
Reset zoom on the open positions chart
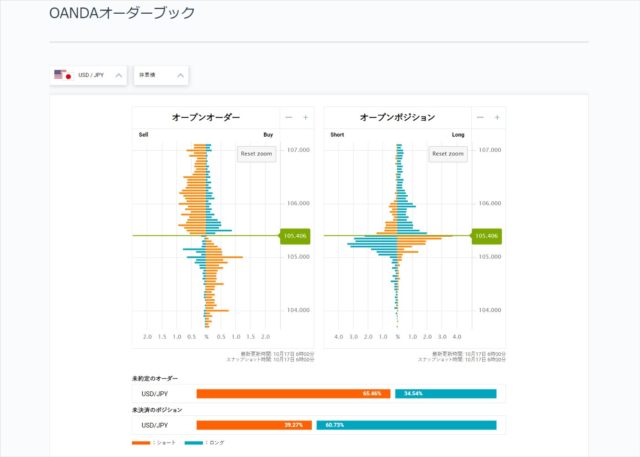click(x=448, y=154)
